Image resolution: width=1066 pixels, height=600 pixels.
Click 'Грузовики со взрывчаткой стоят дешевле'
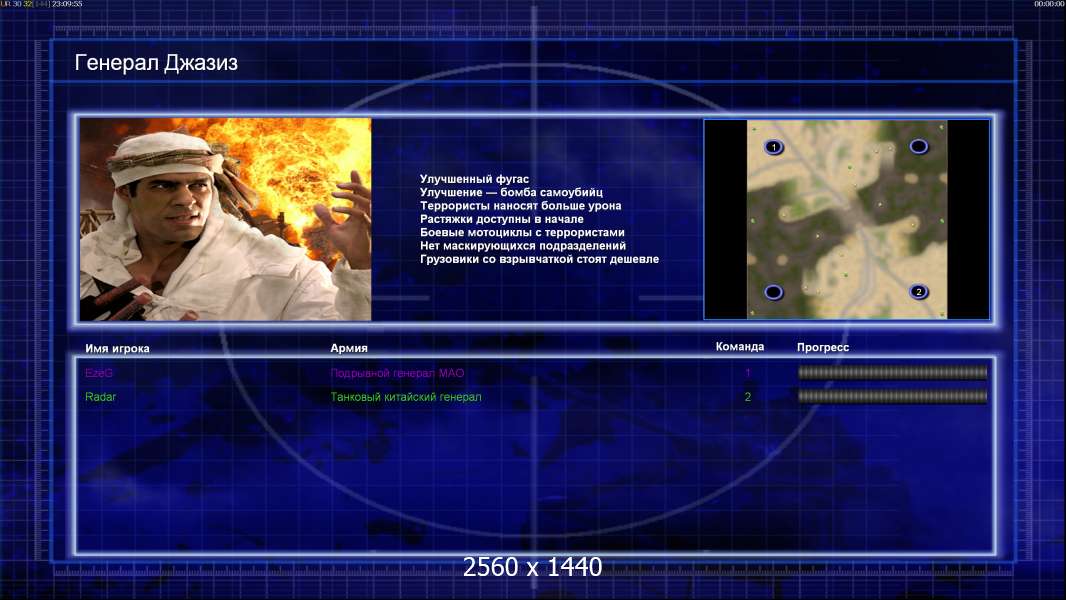539,259
